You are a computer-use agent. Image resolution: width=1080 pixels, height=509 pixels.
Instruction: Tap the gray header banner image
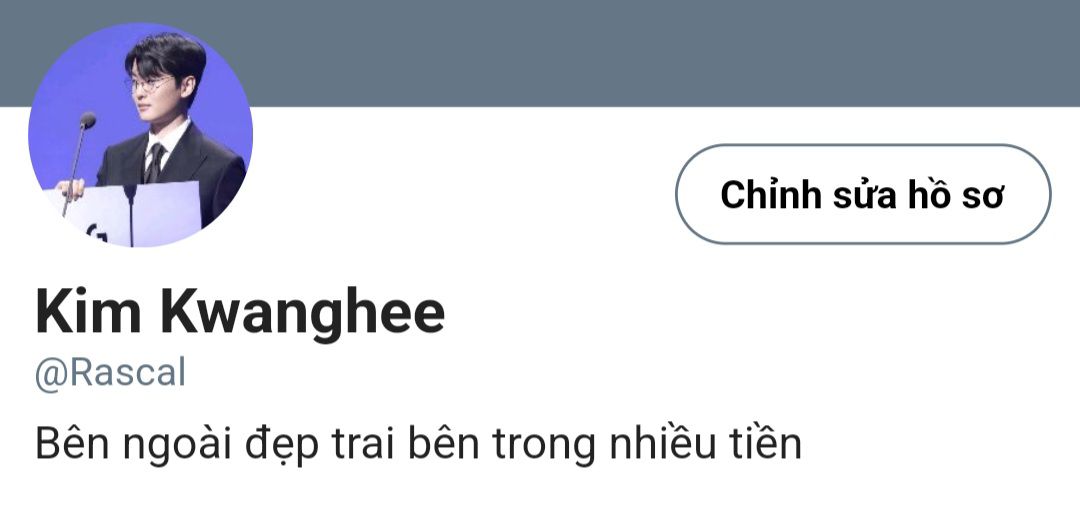[540, 53]
